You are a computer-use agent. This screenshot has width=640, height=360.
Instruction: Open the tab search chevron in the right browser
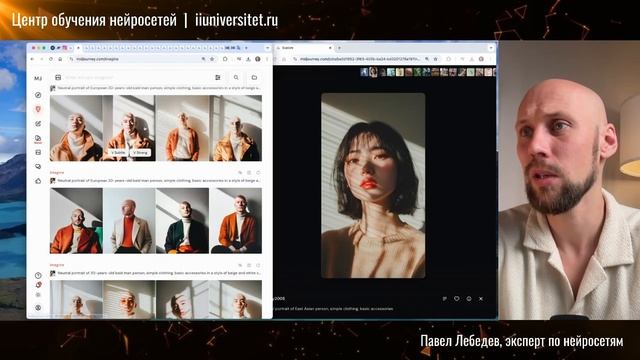tap(491, 48)
